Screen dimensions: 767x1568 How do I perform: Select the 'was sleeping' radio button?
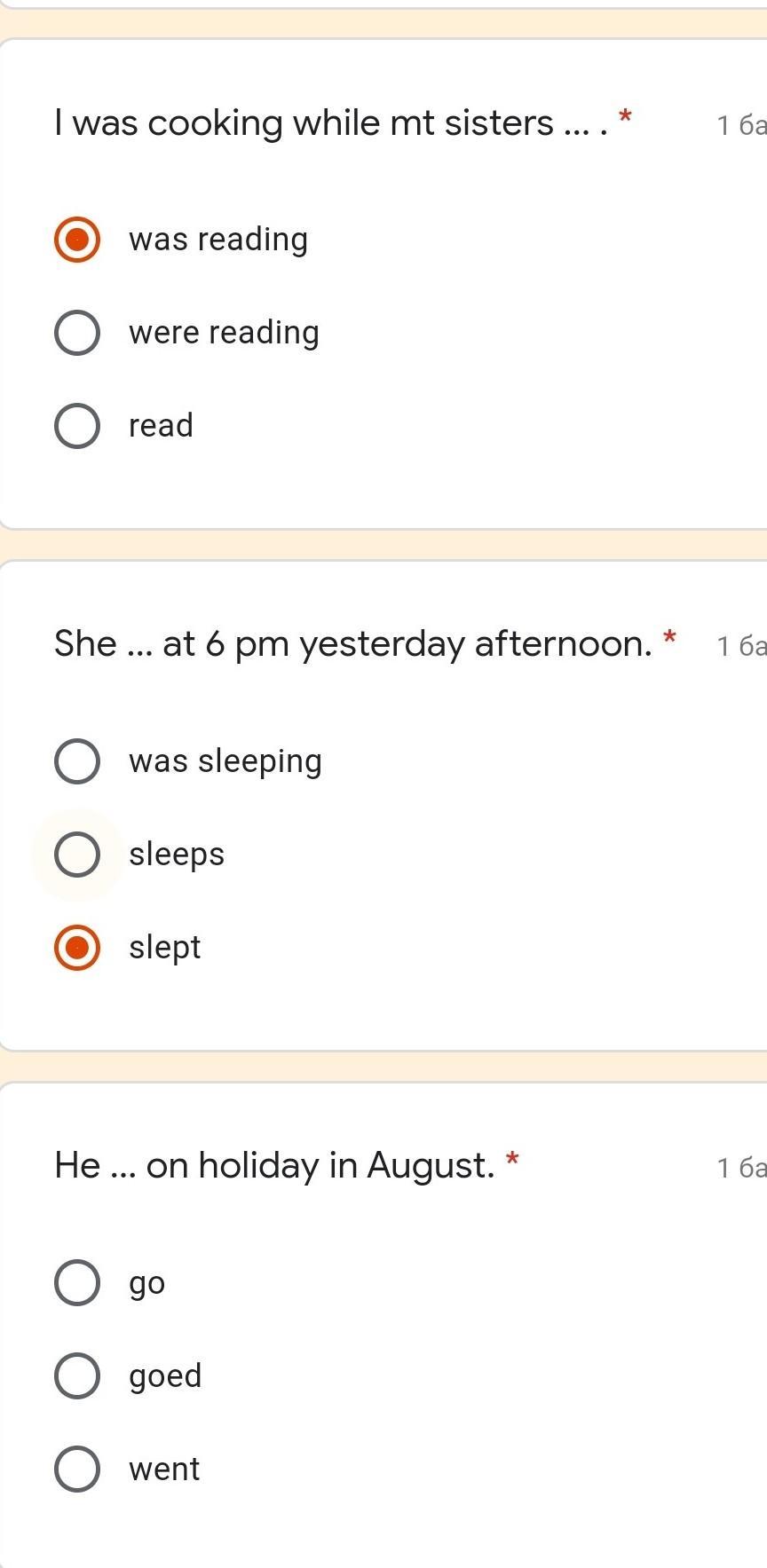point(77,761)
